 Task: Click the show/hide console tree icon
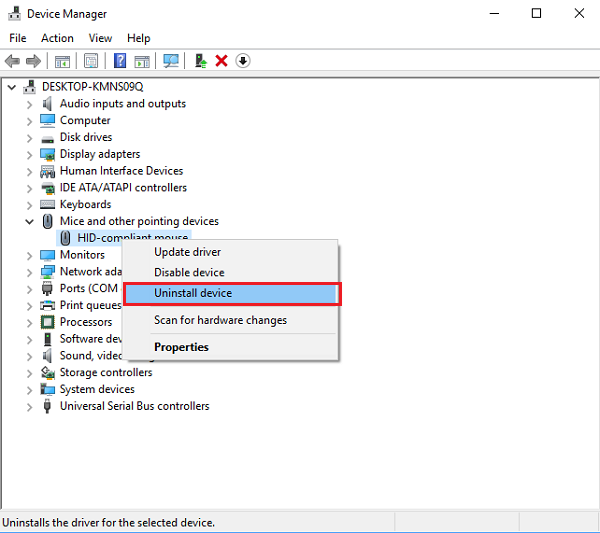pos(63,61)
